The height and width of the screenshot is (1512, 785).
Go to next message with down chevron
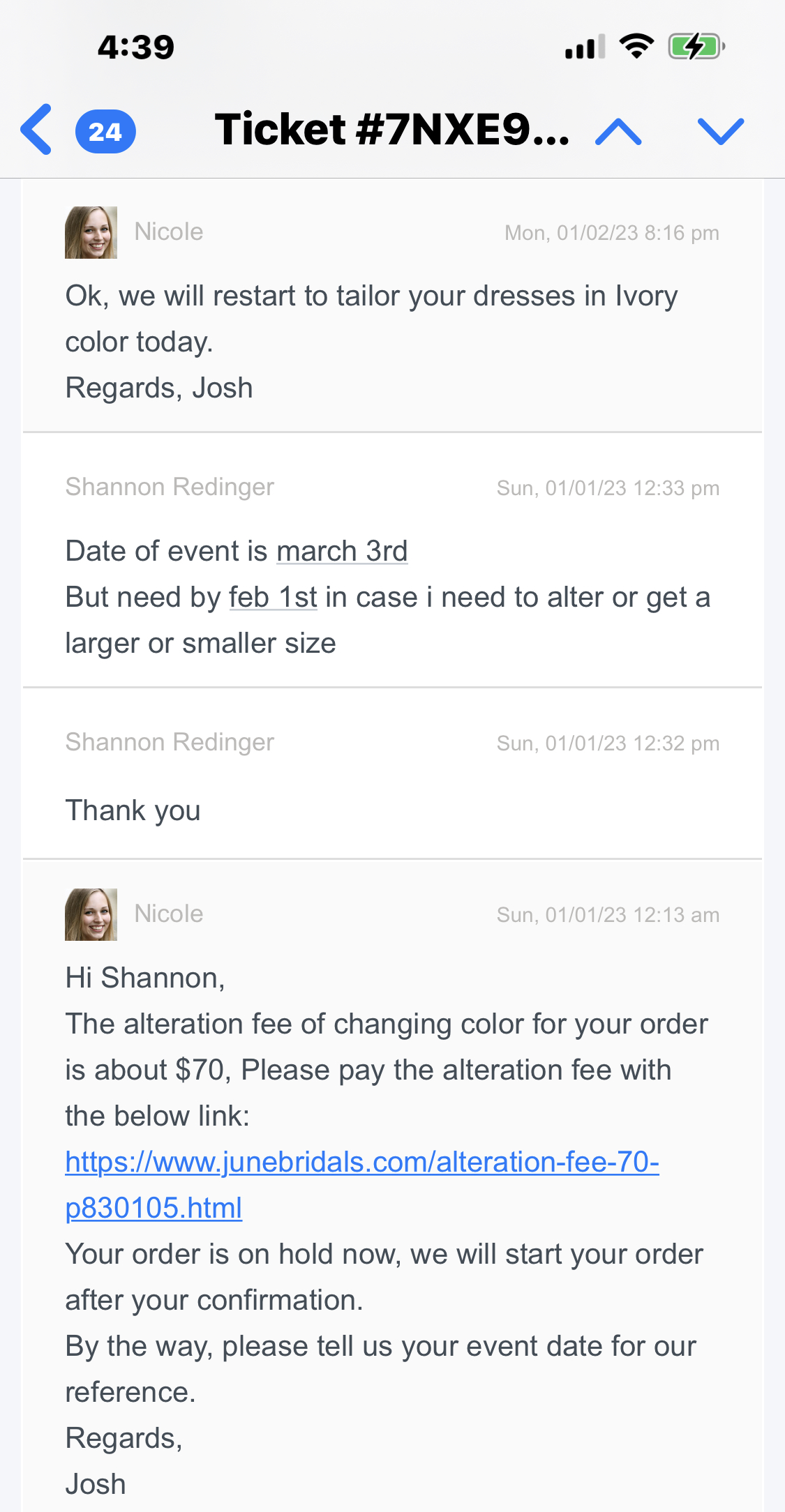(721, 131)
